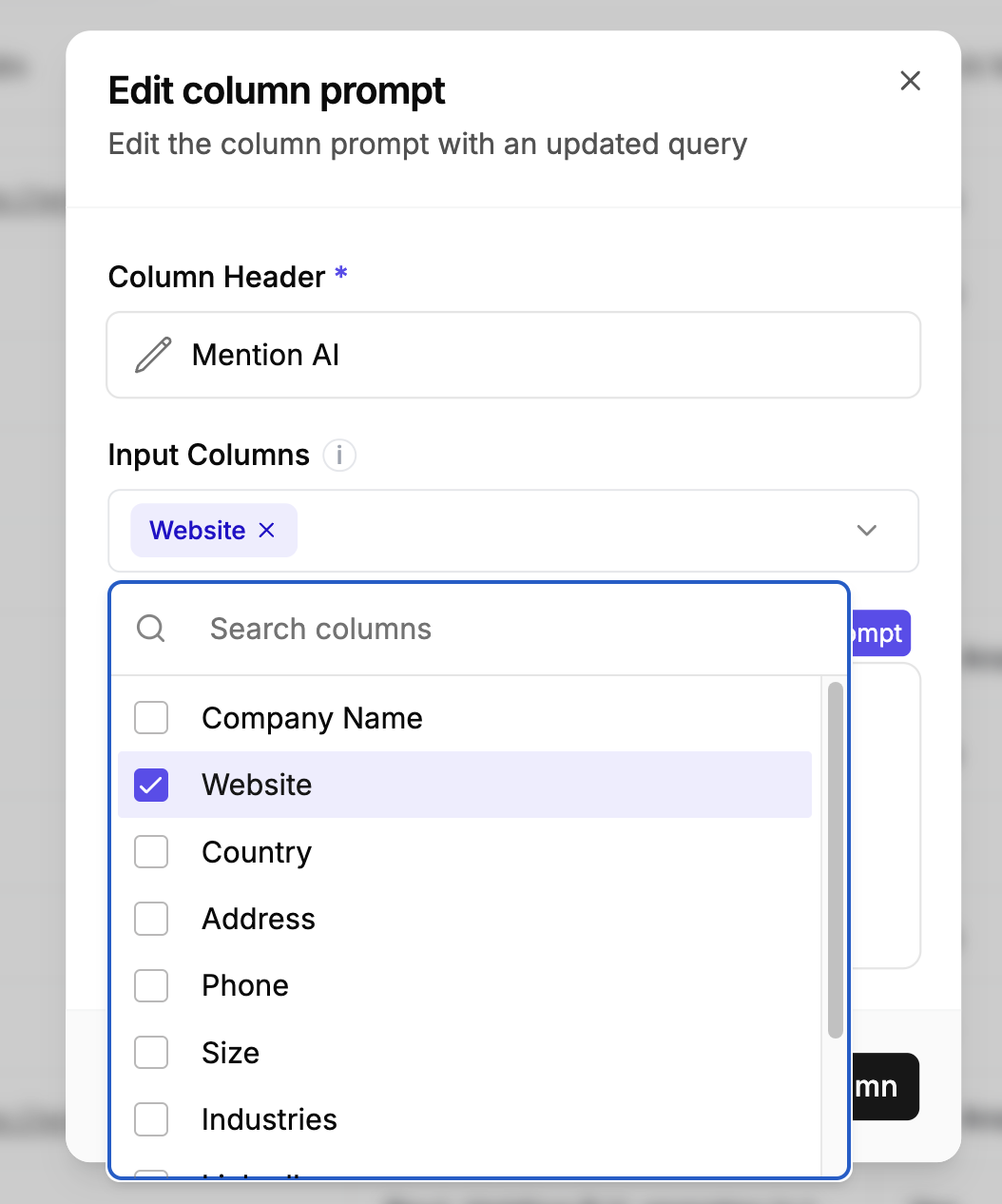Viewport: 1002px width, 1204px height.
Task: Toggle the Phone checkbox
Action: tap(151, 986)
